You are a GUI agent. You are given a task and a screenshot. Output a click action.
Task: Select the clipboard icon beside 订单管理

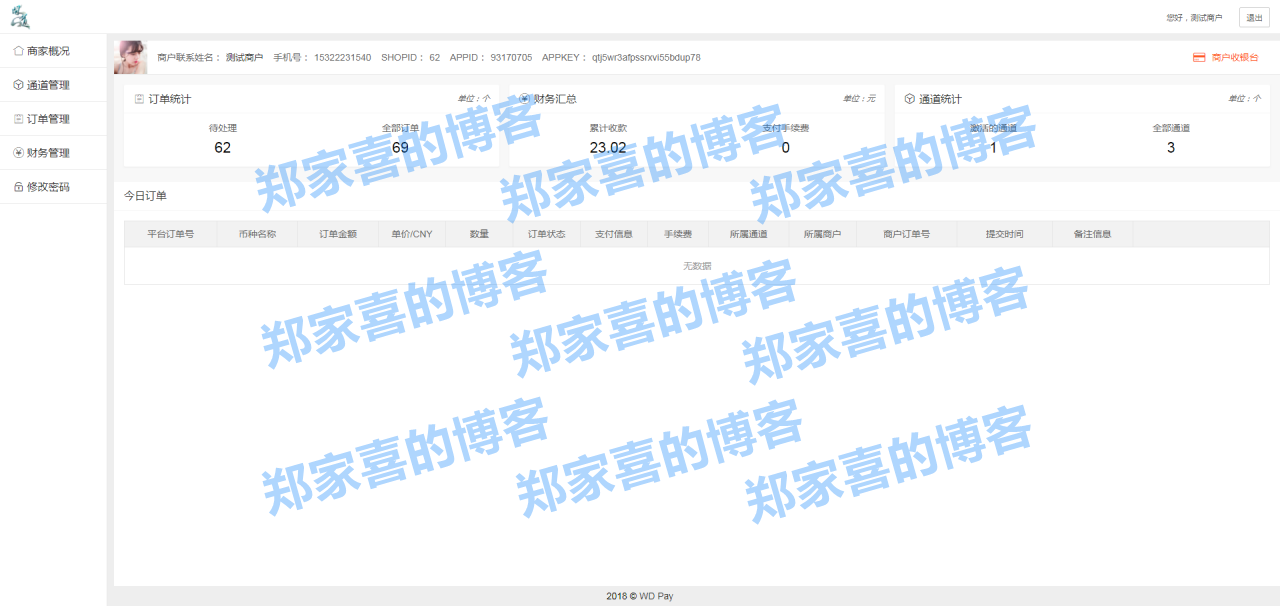point(18,118)
